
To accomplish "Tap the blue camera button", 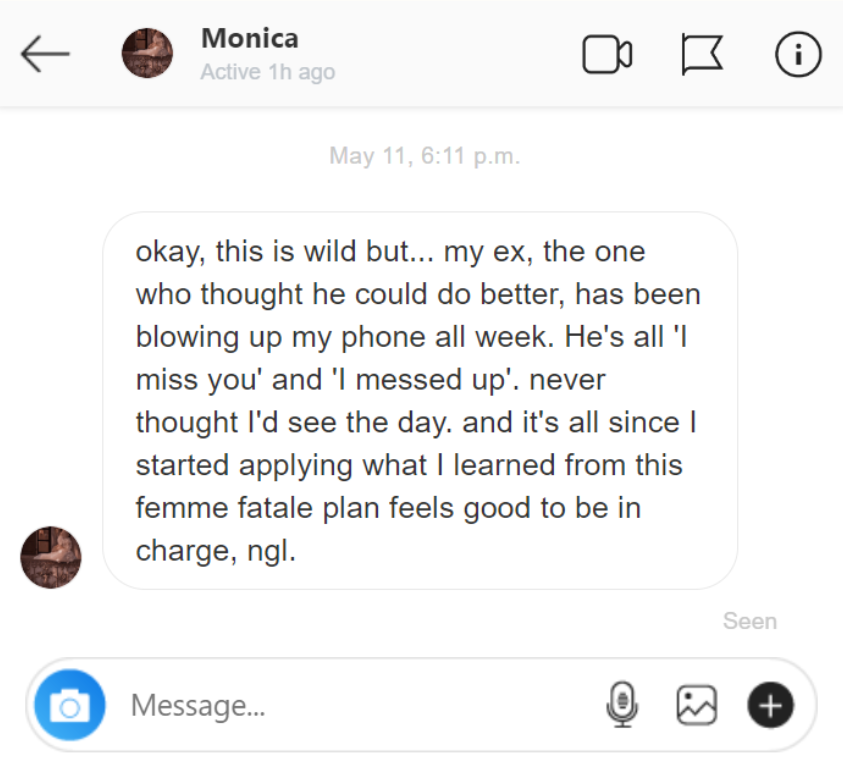I will (70, 706).
